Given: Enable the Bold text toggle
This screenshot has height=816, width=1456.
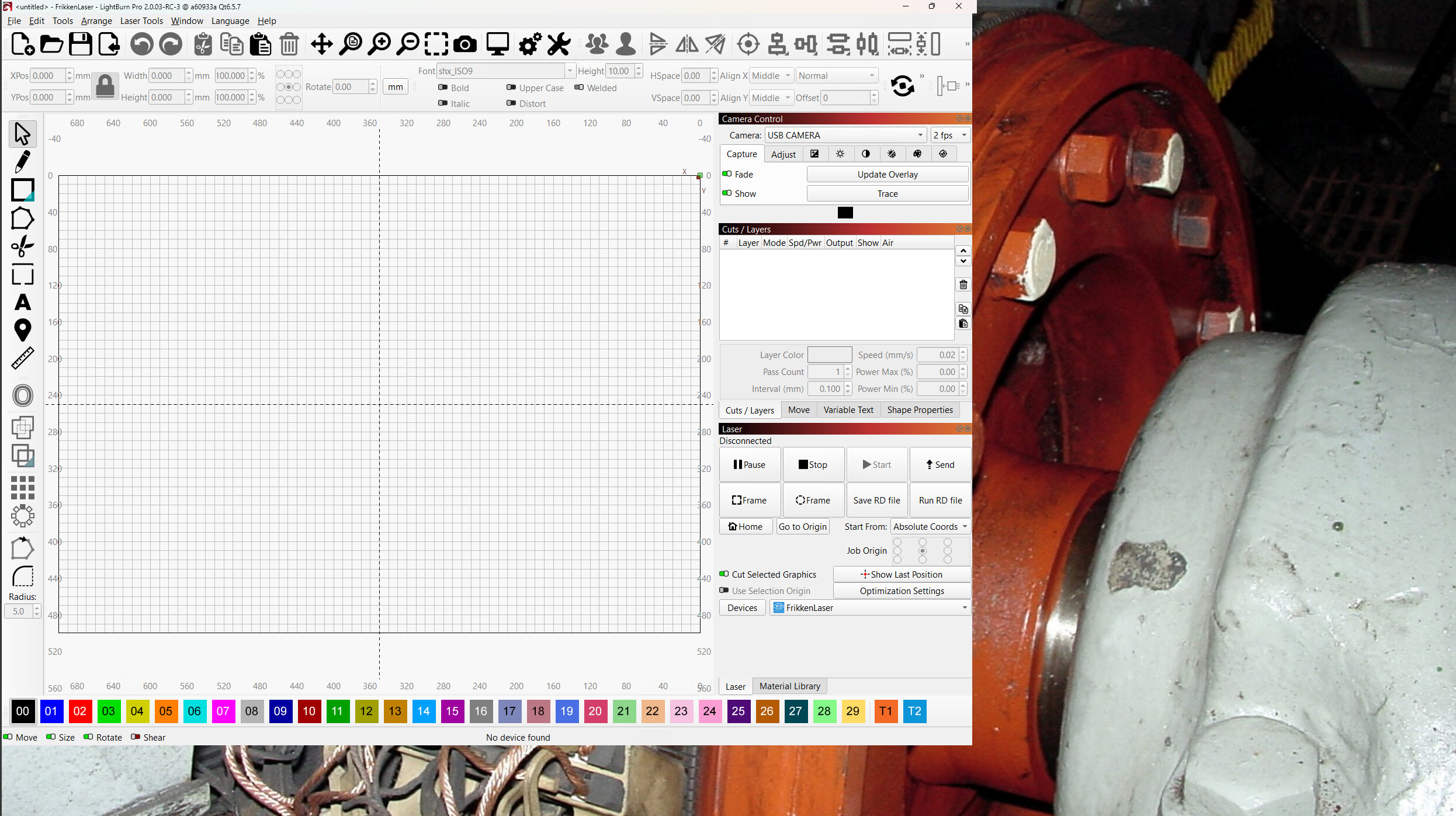Looking at the screenshot, I should (x=443, y=88).
